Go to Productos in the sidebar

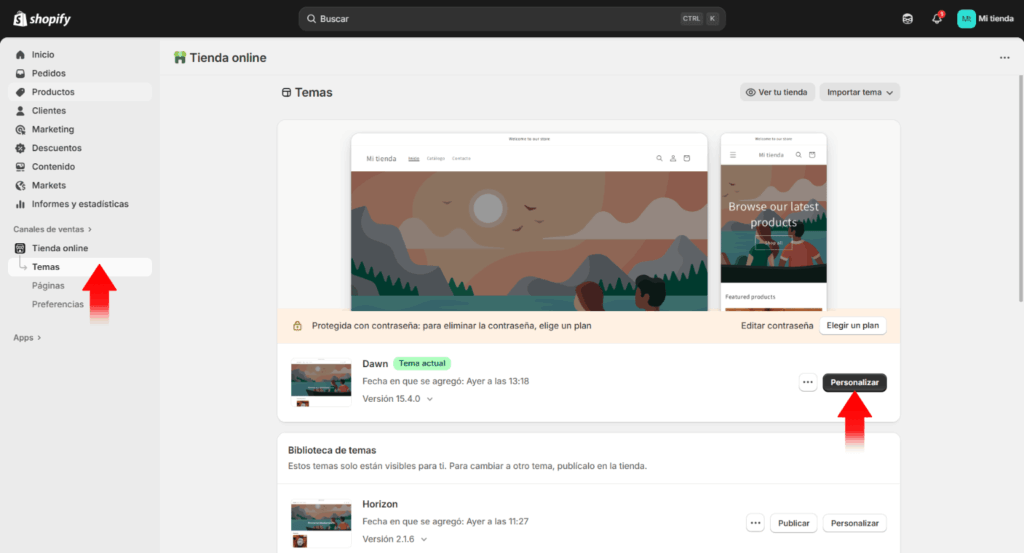(53, 92)
